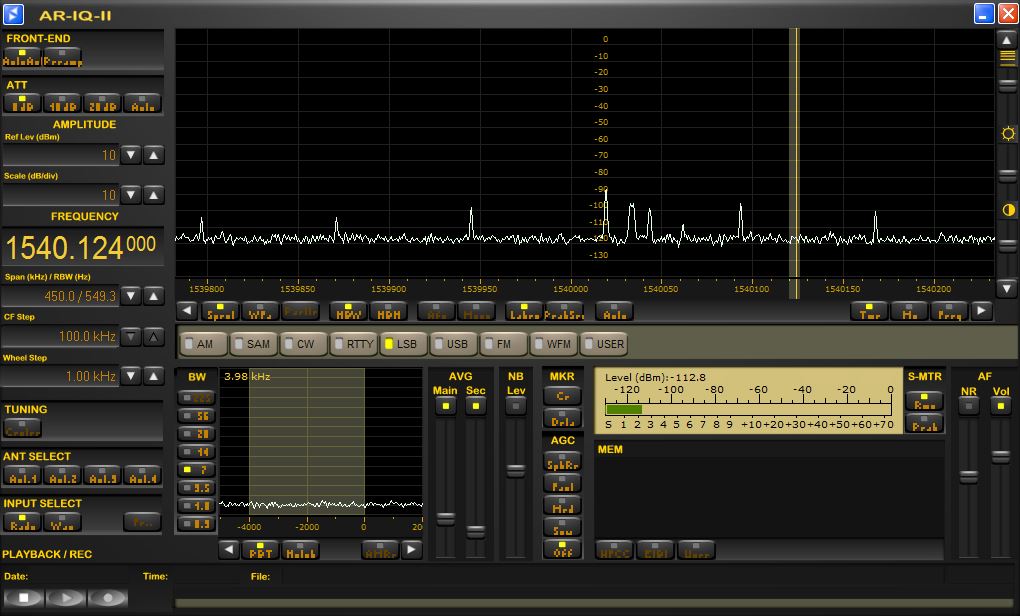Select antenna 1 button
1020x616 pixels.
click(22, 475)
